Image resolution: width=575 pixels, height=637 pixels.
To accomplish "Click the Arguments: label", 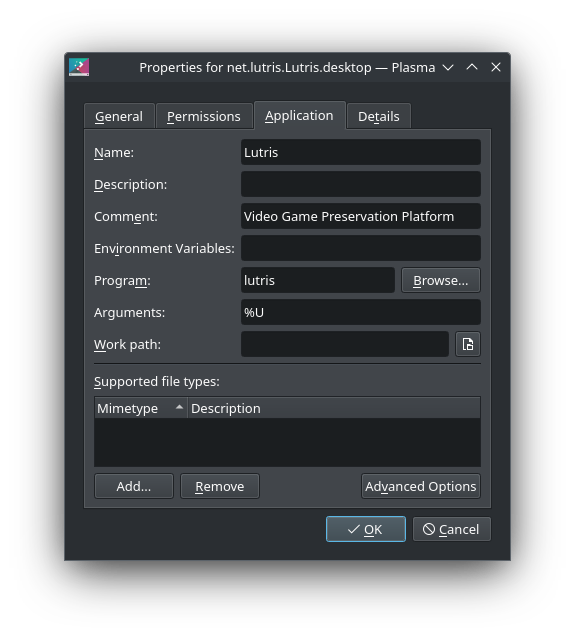I will point(130,313).
